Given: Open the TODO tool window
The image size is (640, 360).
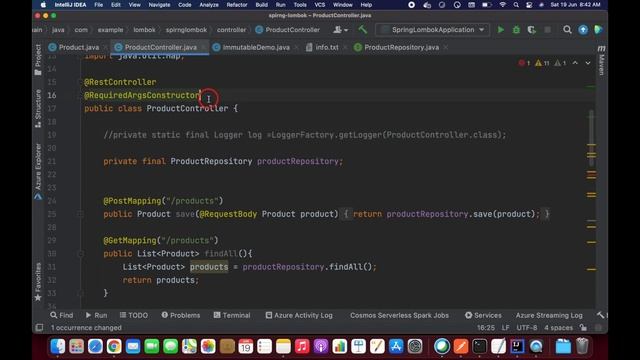Looking at the screenshot, I should [x=134, y=316].
